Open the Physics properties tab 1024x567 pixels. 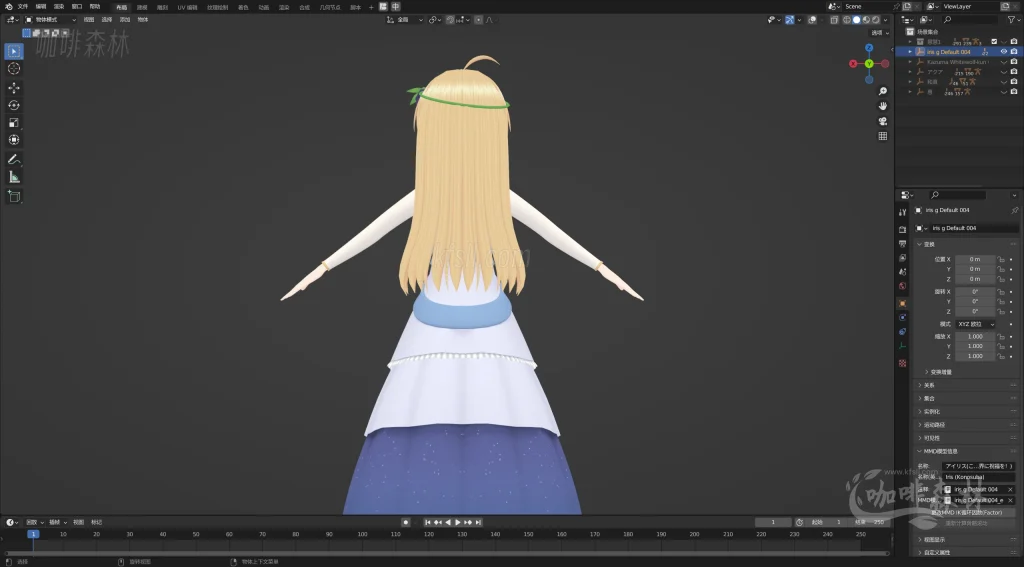[x=903, y=317]
